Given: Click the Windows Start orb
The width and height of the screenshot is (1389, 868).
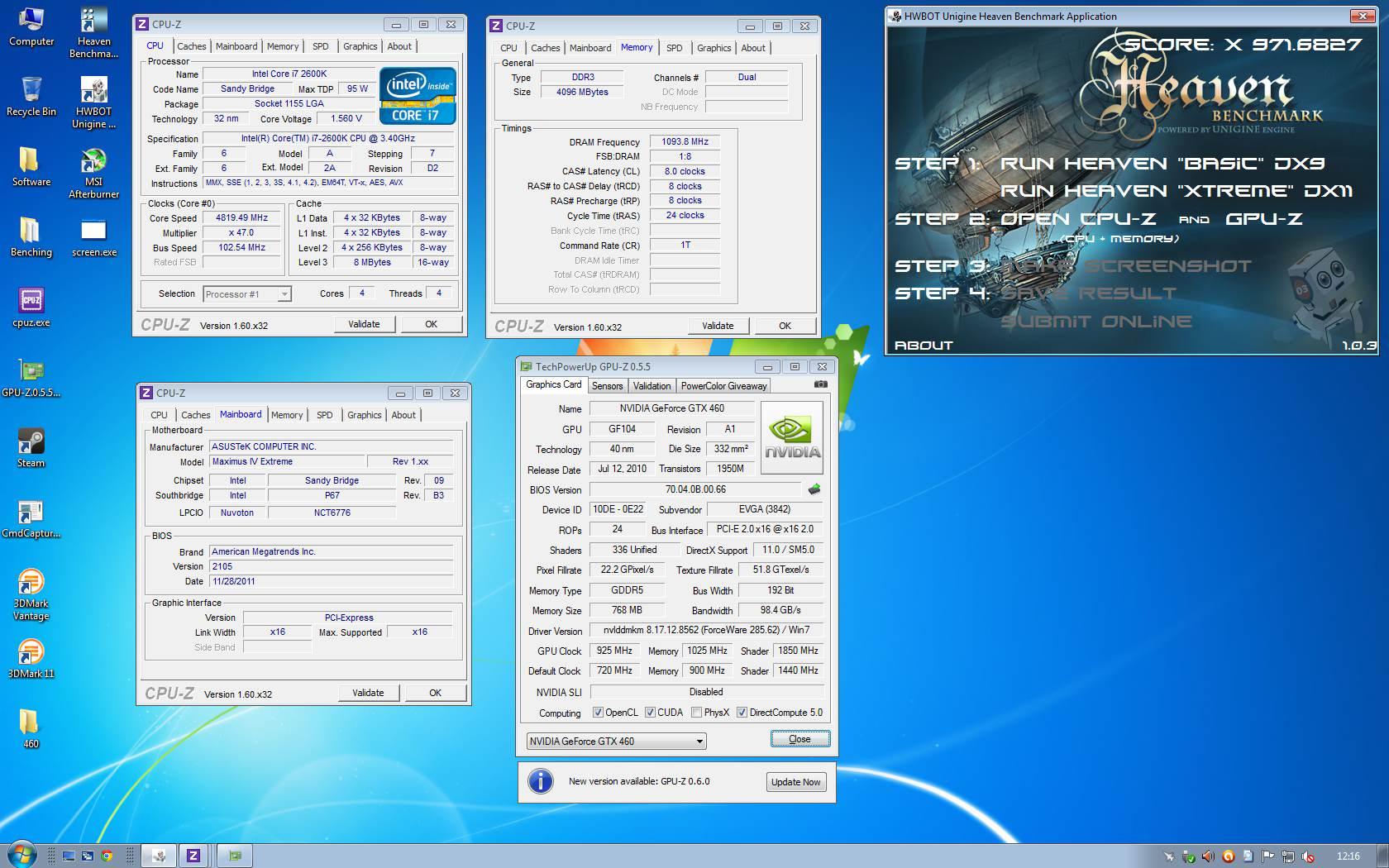Looking at the screenshot, I should (21, 855).
